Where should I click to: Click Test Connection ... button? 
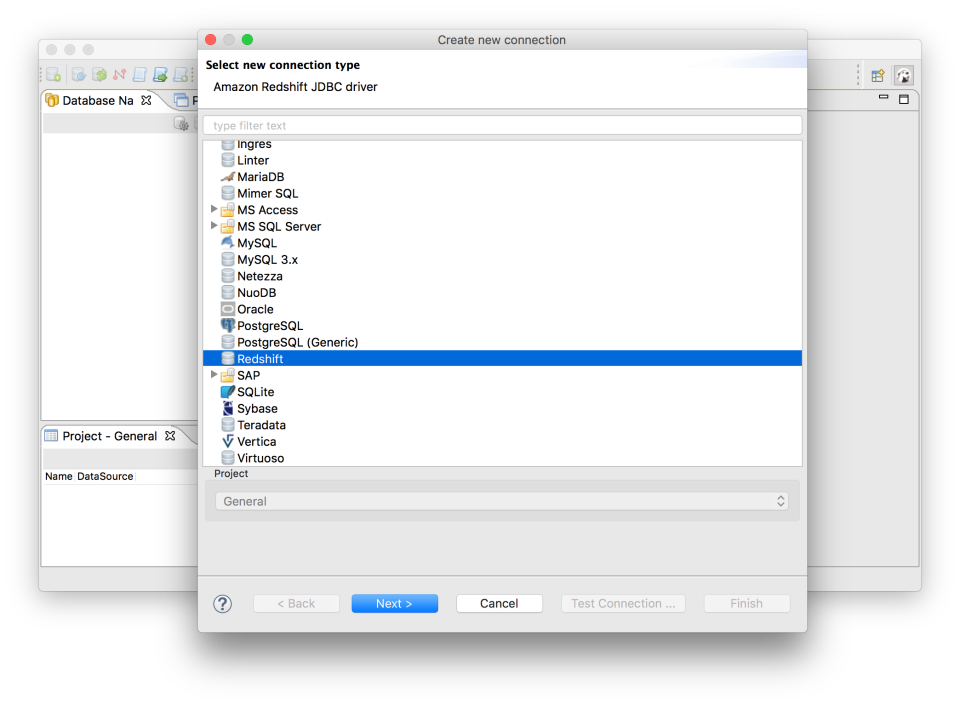[x=623, y=603]
